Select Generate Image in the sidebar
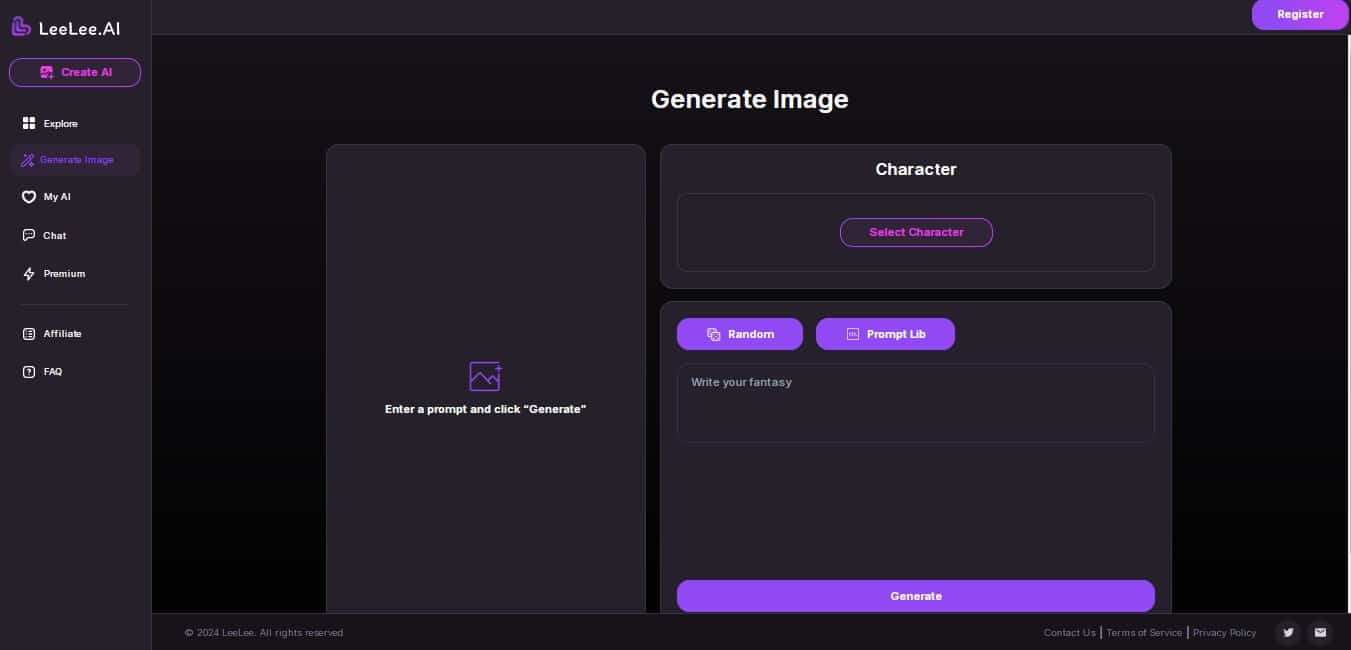The width and height of the screenshot is (1351, 650). (x=75, y=160)
